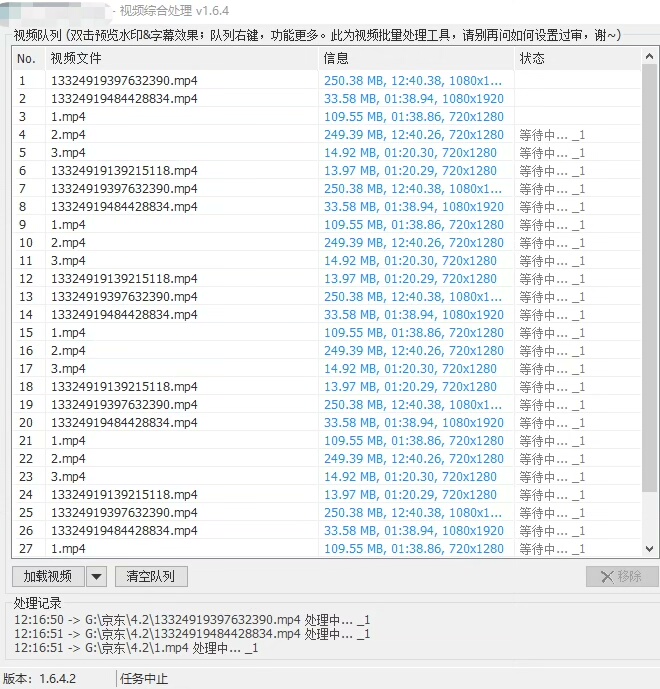Select row 27 file 1.mp4
This screenshot has height=689, width=660.
[x=68, y=549]
